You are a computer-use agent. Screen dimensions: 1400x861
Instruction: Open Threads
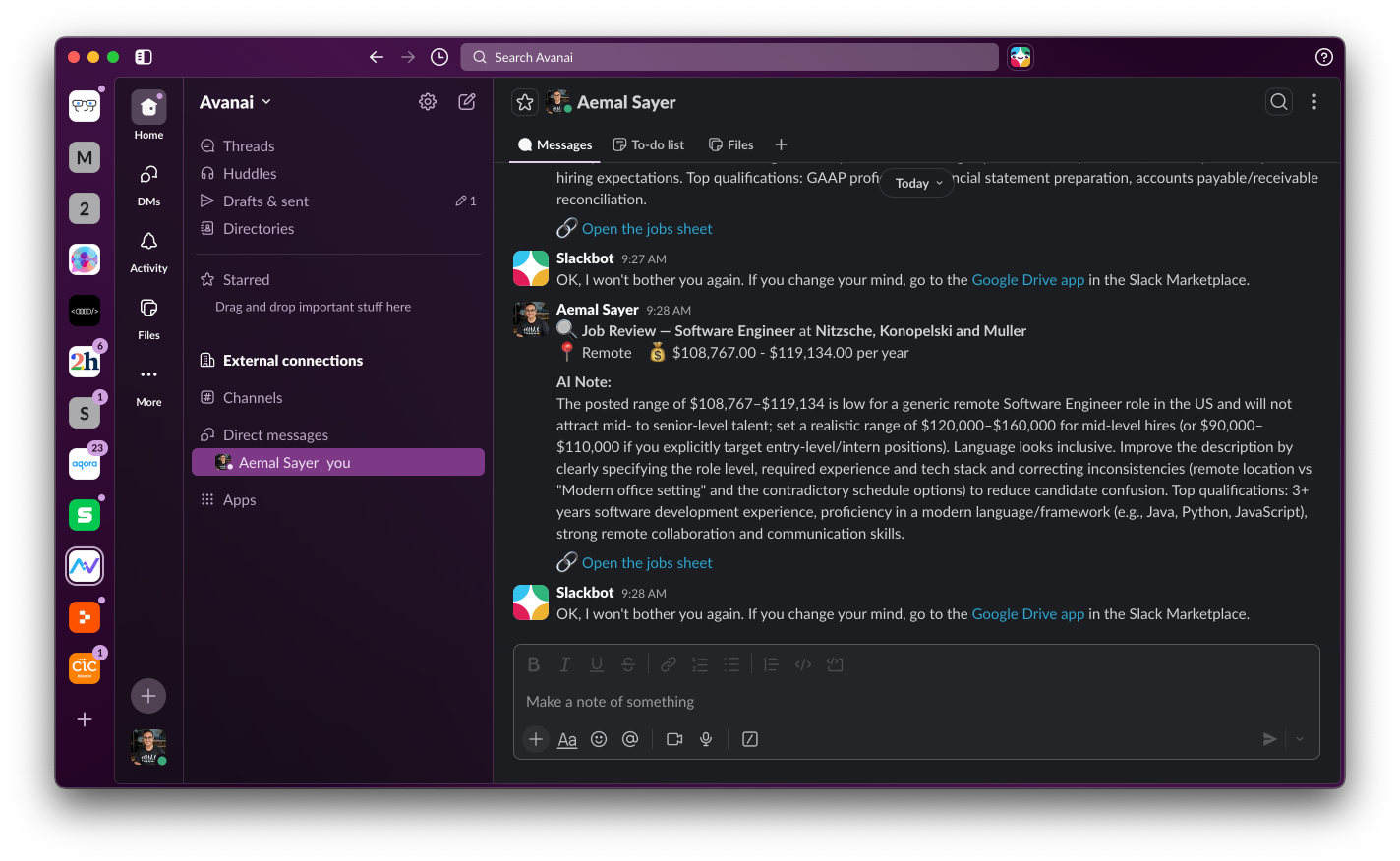337,145
